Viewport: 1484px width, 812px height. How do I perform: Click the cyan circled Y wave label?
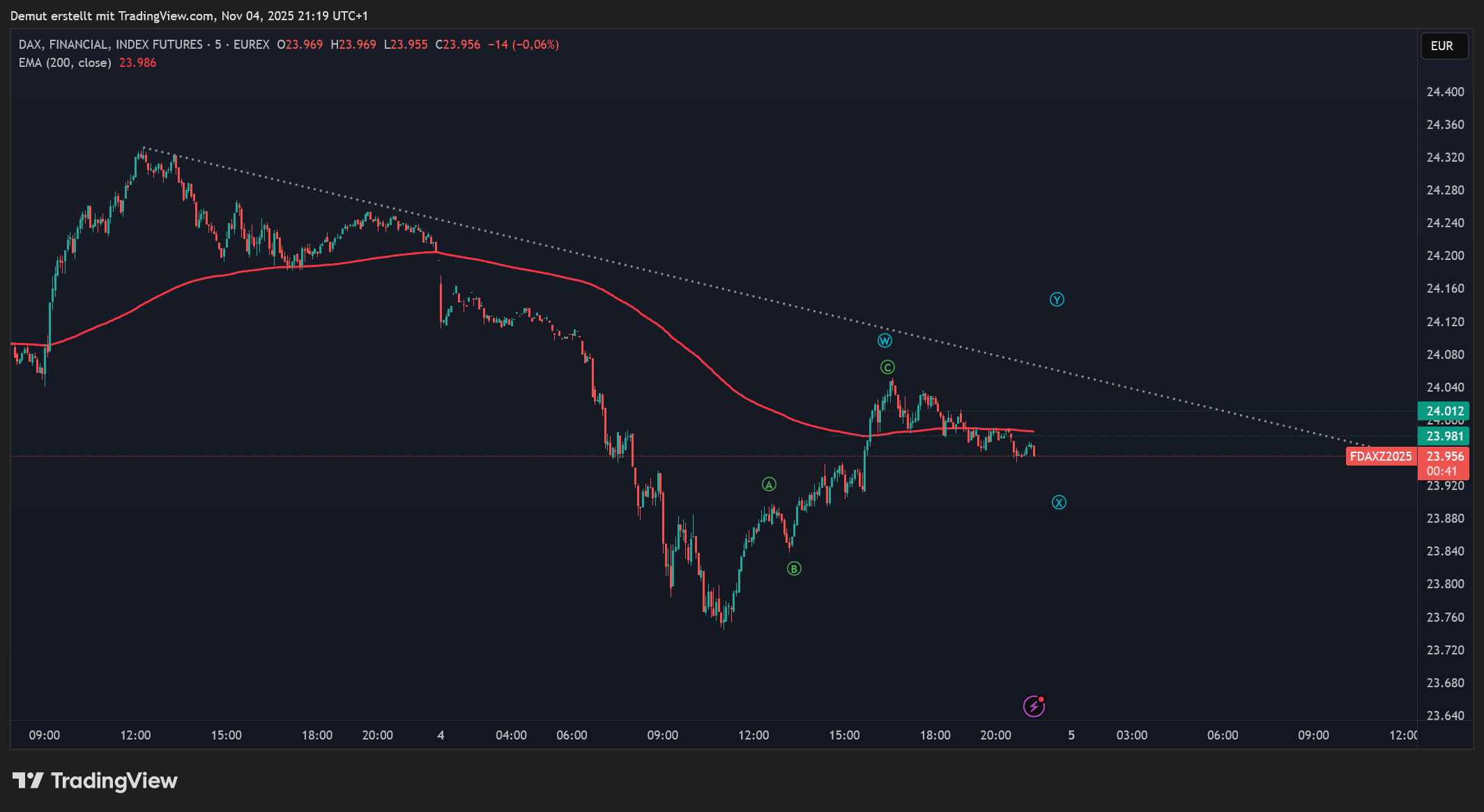[x=1057, y=300]
